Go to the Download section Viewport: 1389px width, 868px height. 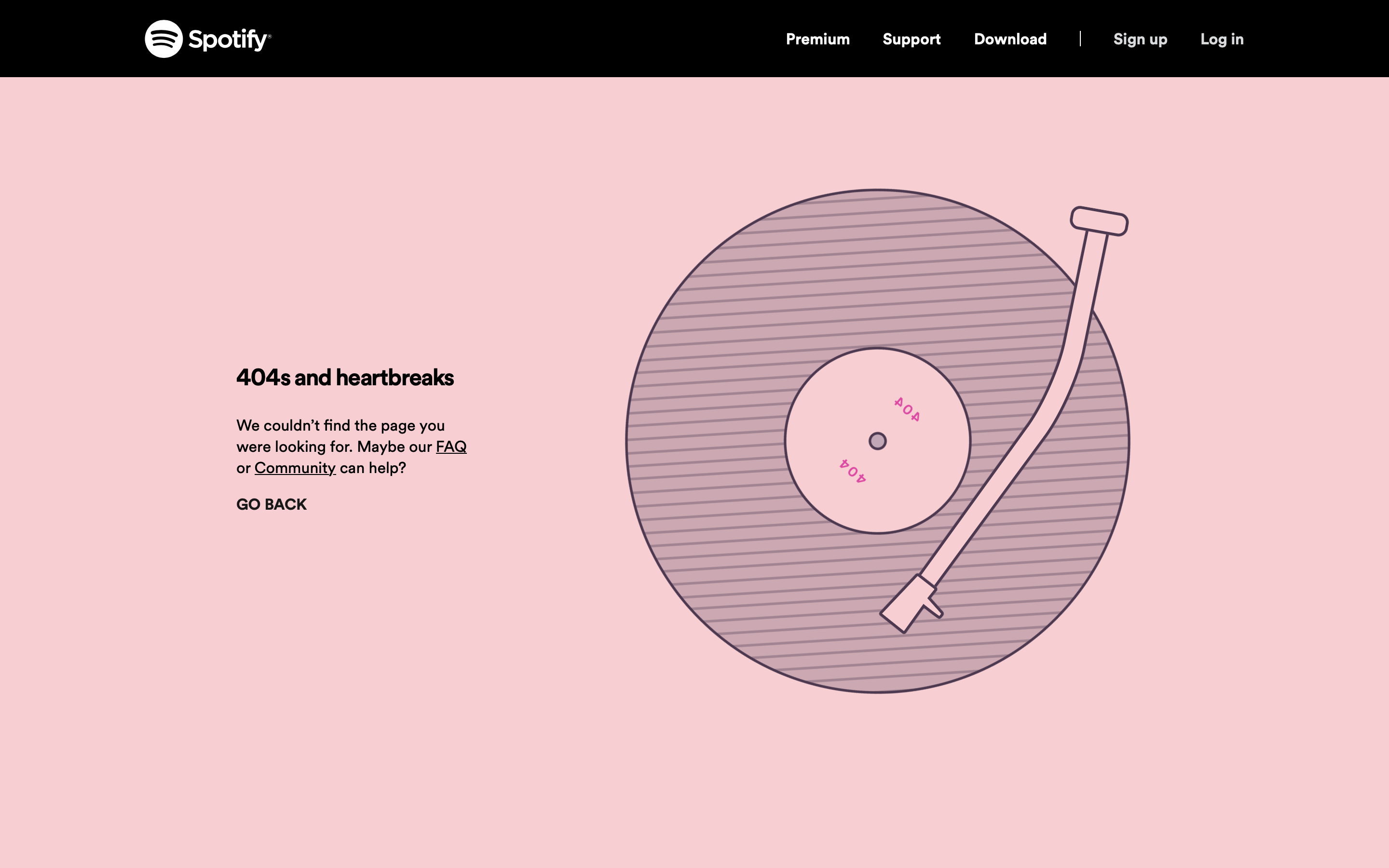pyautogui.click(x=1010, y=39)
